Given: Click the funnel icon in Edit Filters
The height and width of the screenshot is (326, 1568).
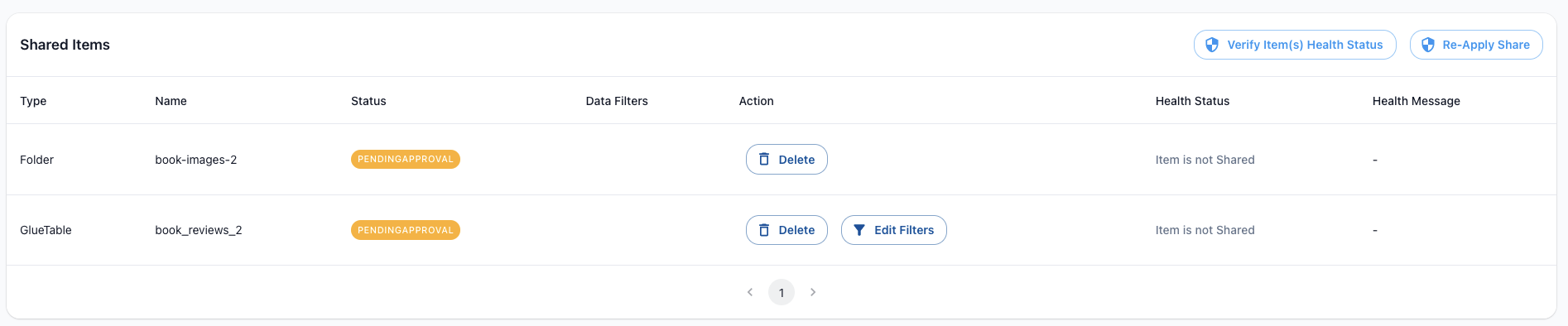Looking at the screenshot, I should pyautogui.click(x=859, y=230).
